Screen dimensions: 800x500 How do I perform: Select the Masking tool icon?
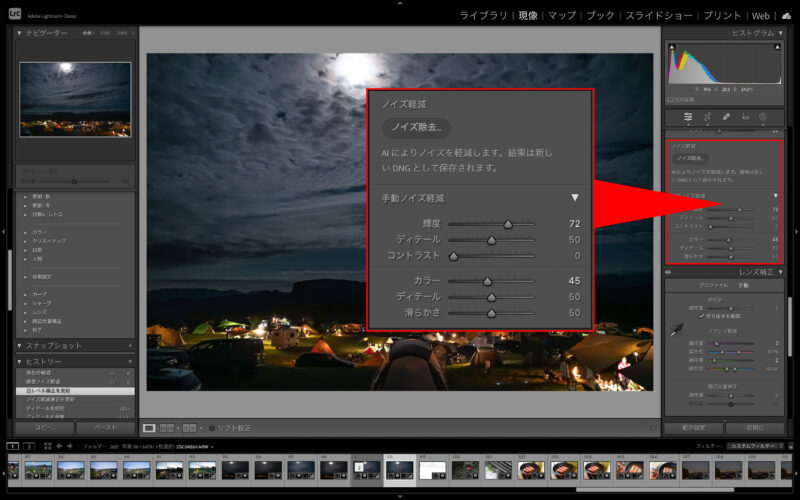pyautogui.click(x=763, y=117)
